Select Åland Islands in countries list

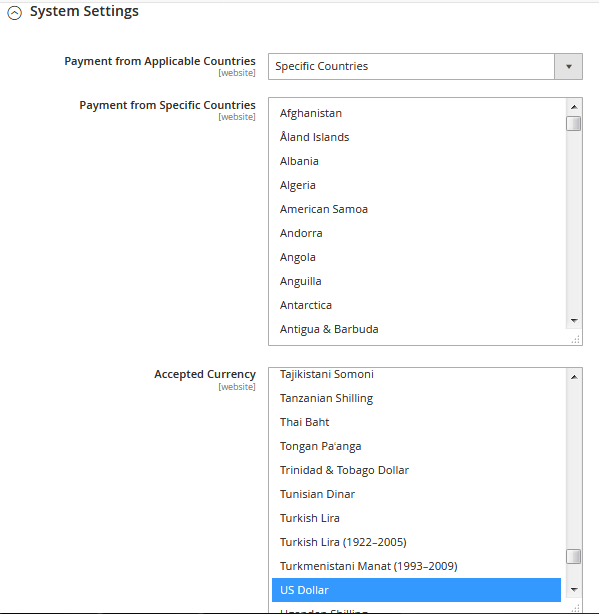(417, 137)
